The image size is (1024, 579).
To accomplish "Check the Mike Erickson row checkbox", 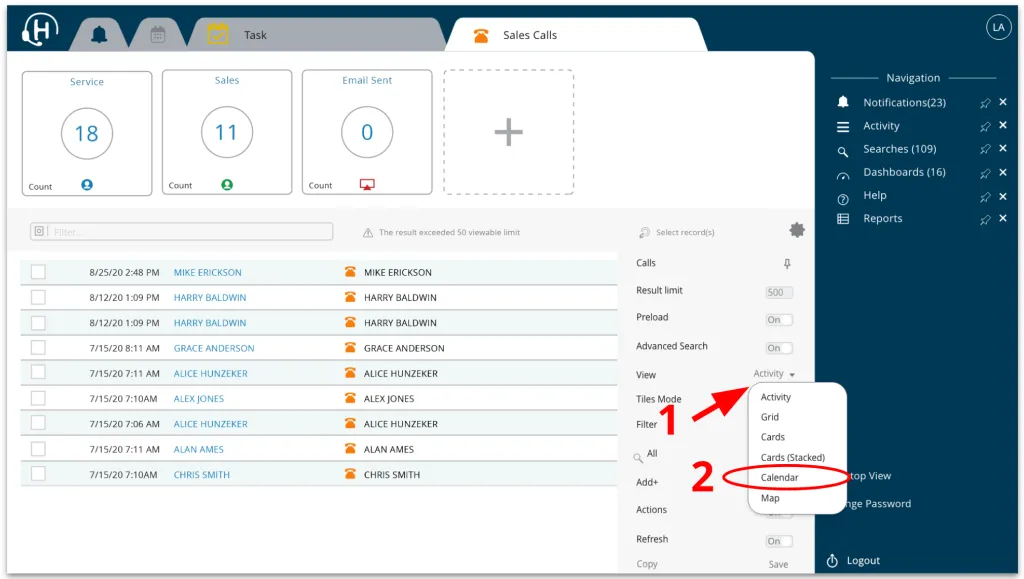I will (x=39, y=272).
